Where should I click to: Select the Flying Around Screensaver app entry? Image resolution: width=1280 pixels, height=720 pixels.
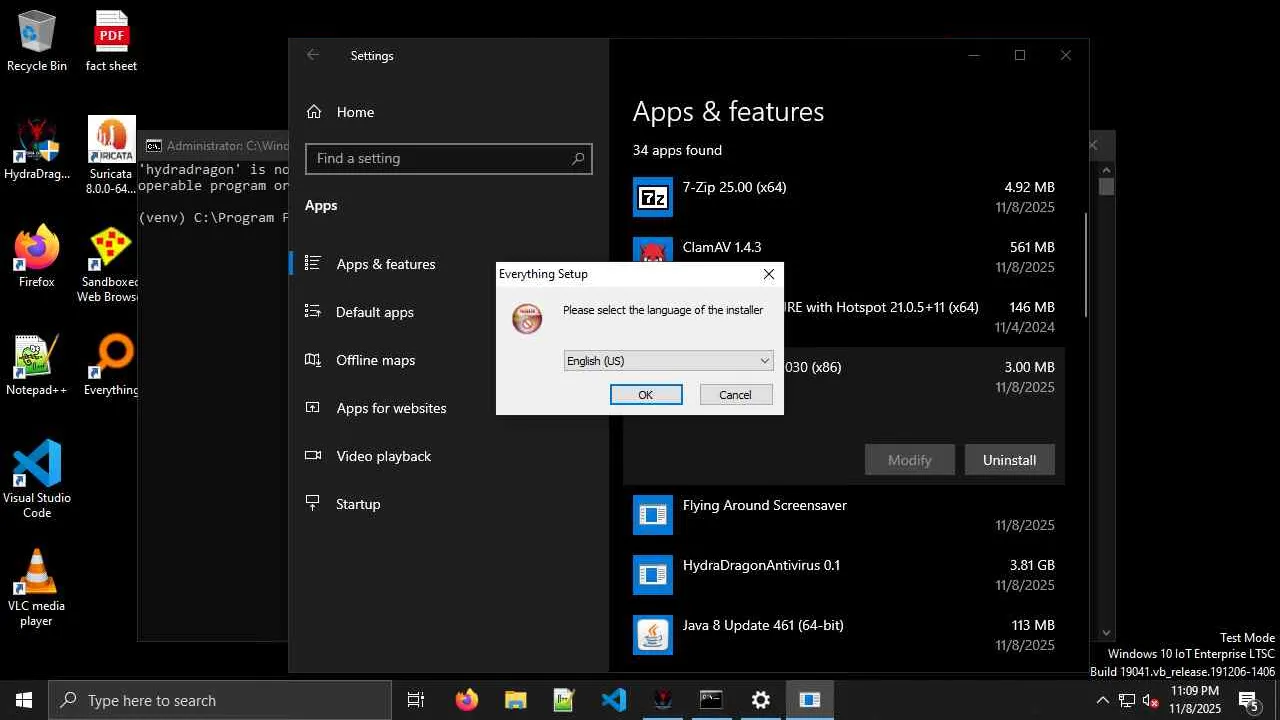[844, 515]
